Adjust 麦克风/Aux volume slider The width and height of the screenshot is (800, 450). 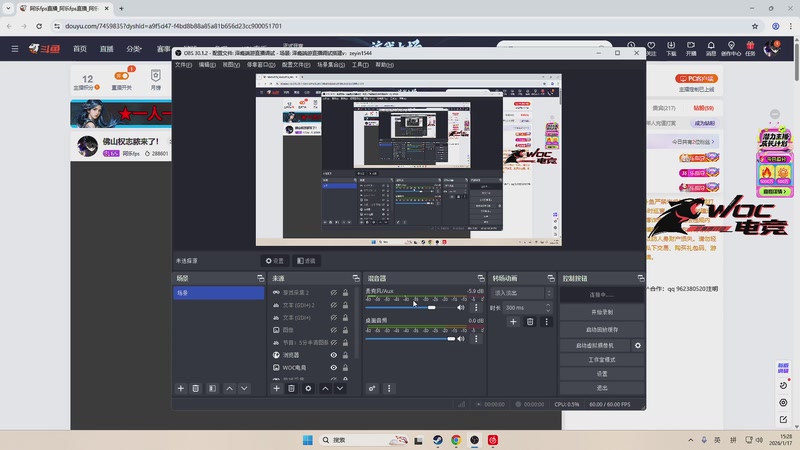pyautogui.click(x=410, y=308)
